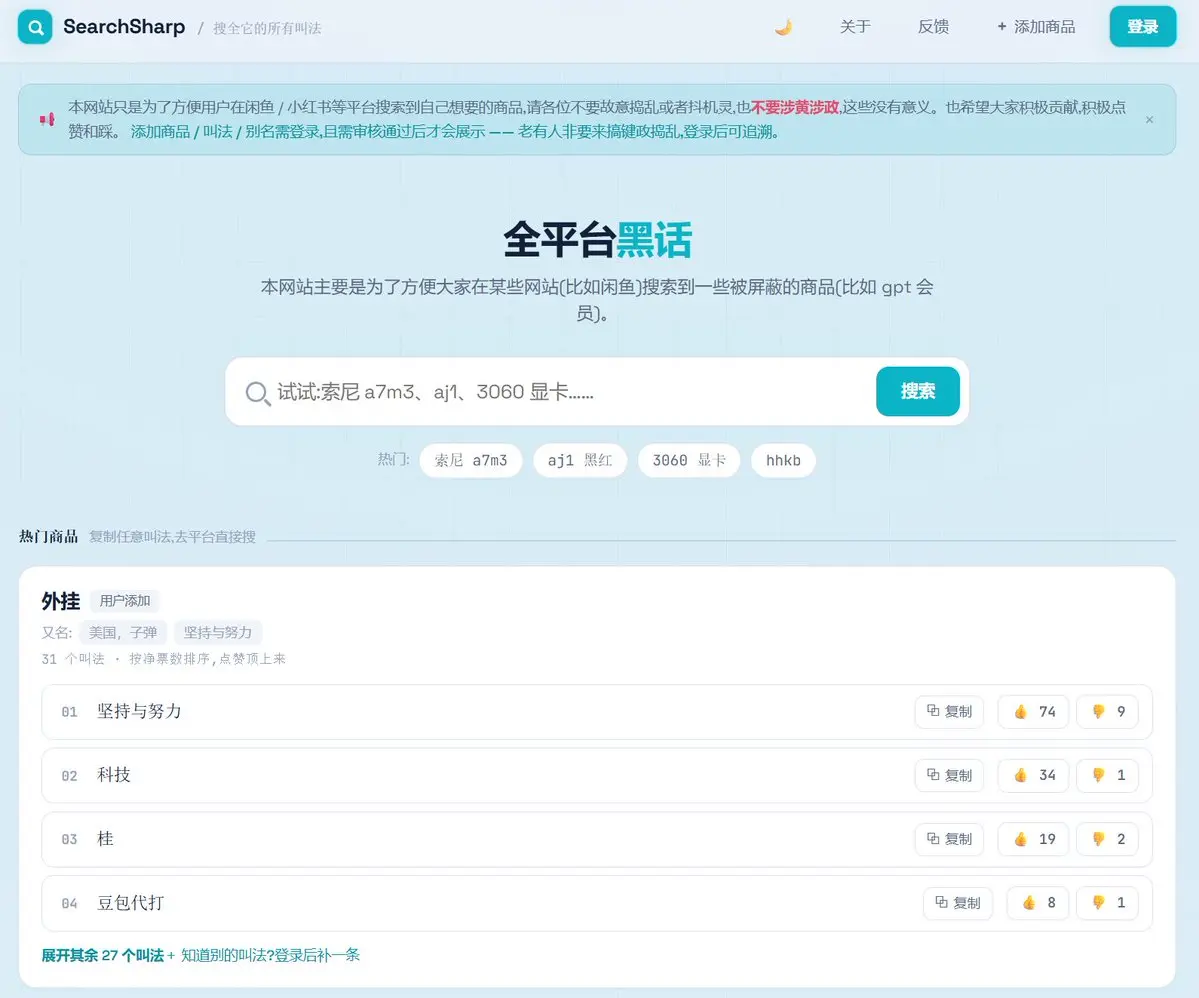The height and width of the screenshot is (998, 1199).
Task: Copy the 坚持与努力 term
Action: click(949, 712)
